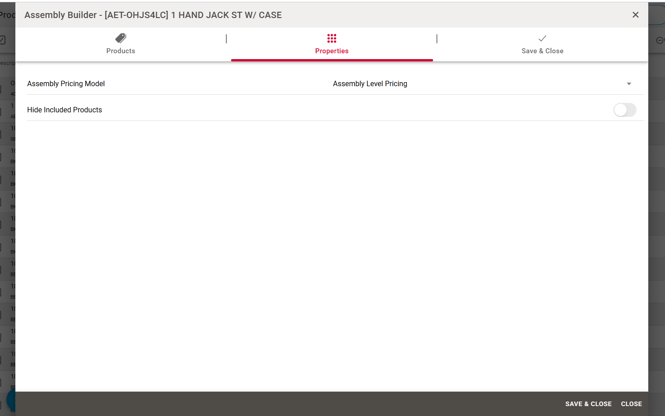Click the Products tag icon

[x=120, y=38]
